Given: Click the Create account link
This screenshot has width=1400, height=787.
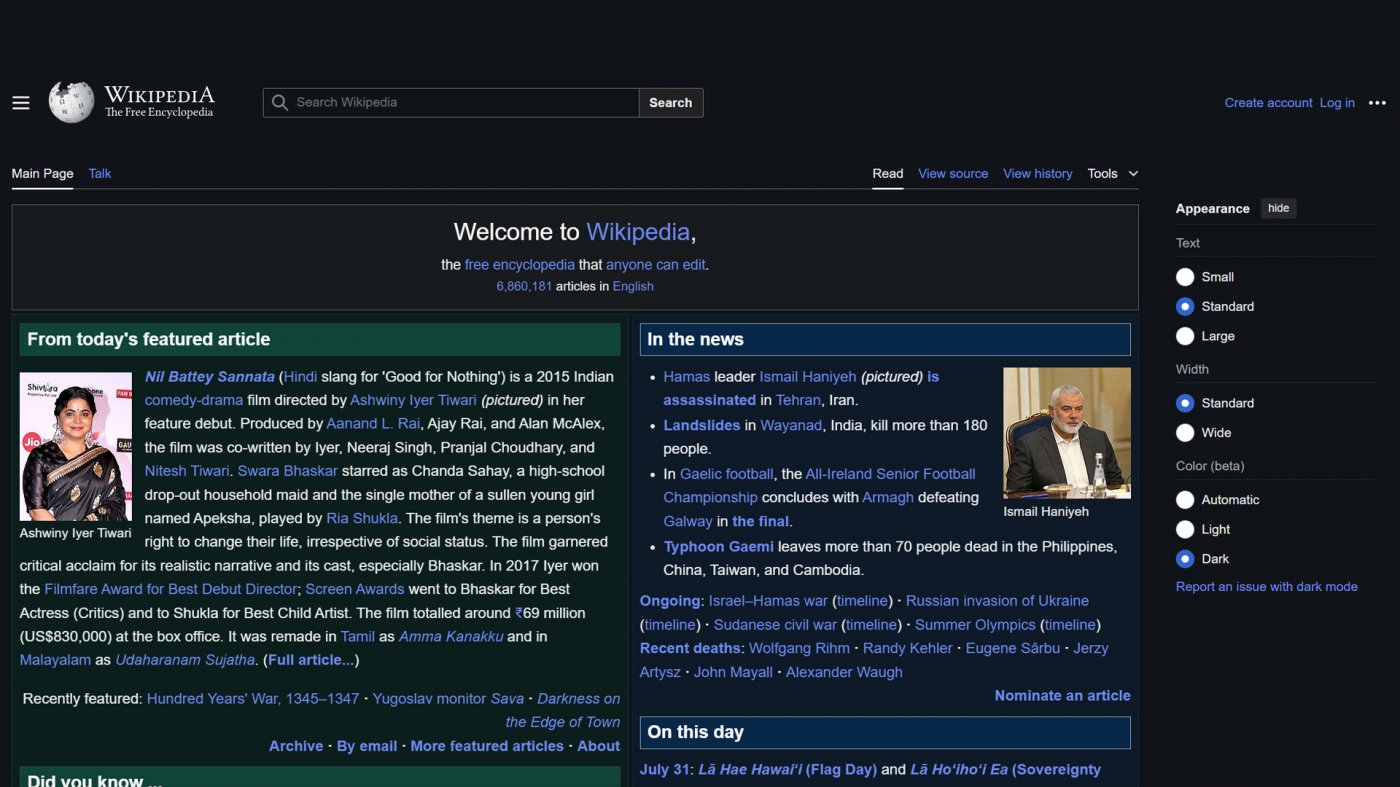Looking at the screenshot, I should tap(1268, 102).
